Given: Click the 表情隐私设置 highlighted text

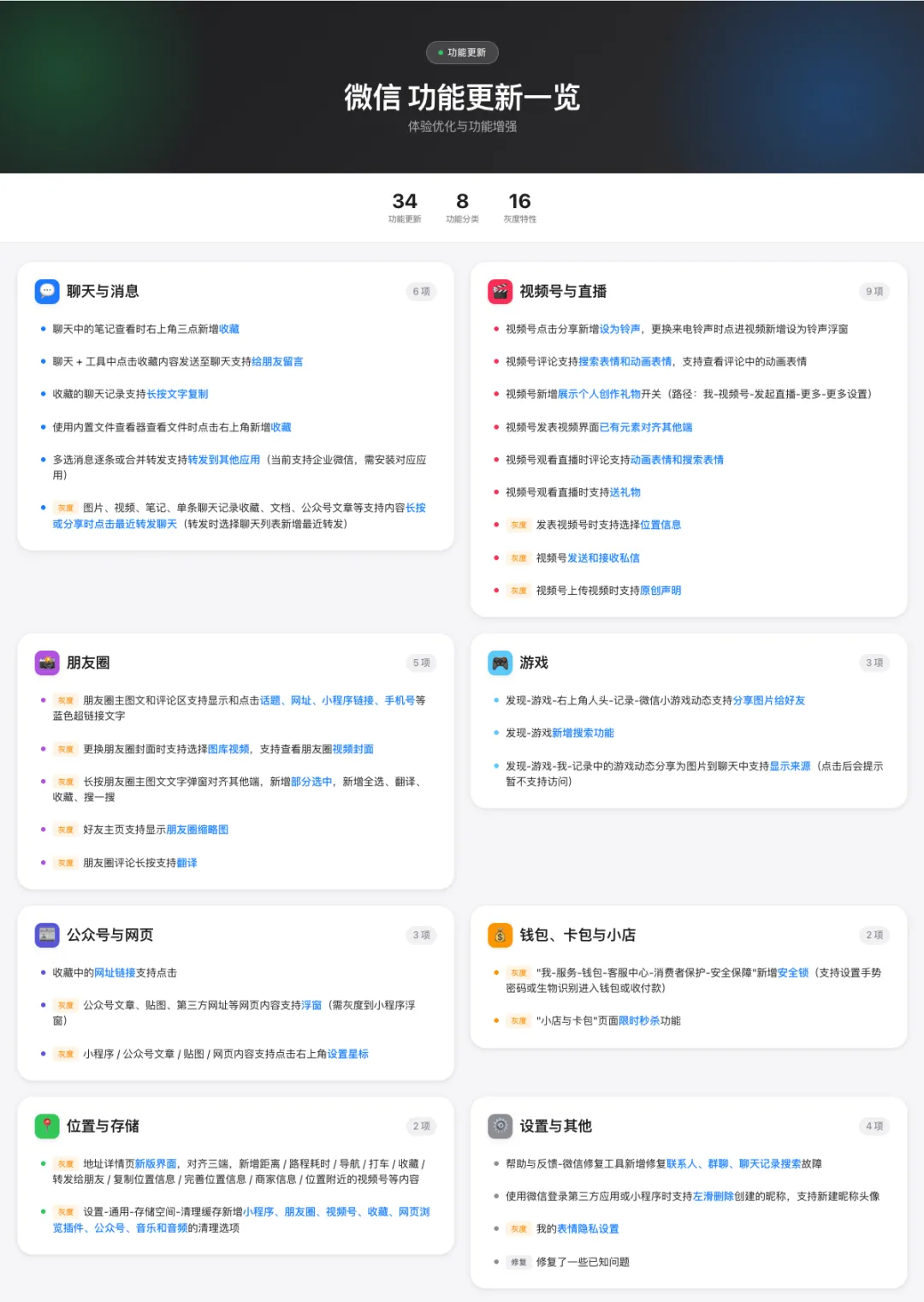Looking at the screenshot, I should click(x=588, y=1228).
